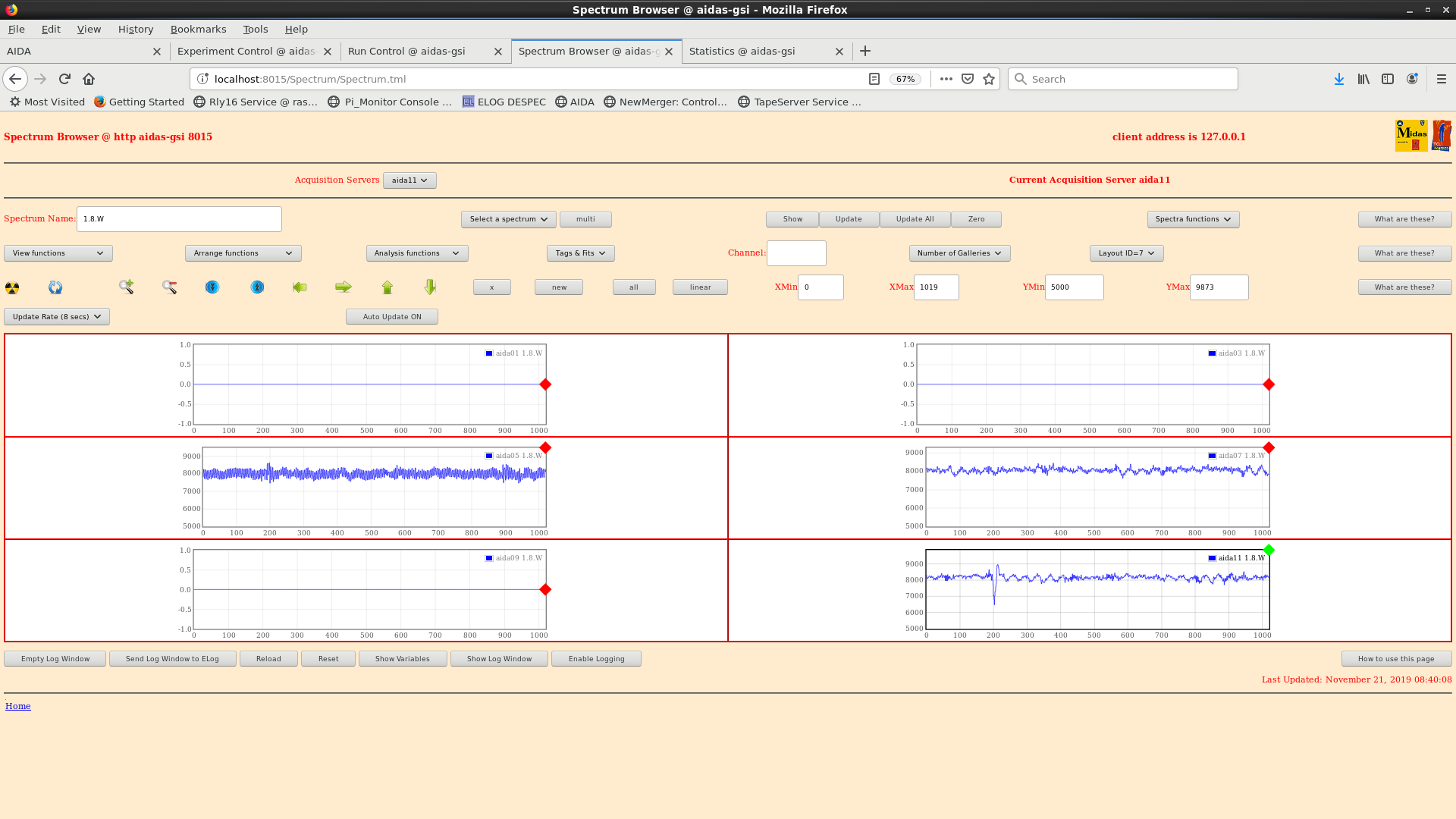Image resolution: width=1456 pixels, height=819 pixels.
Task: Switch to the Run Control tab
Action: [406, 52]
